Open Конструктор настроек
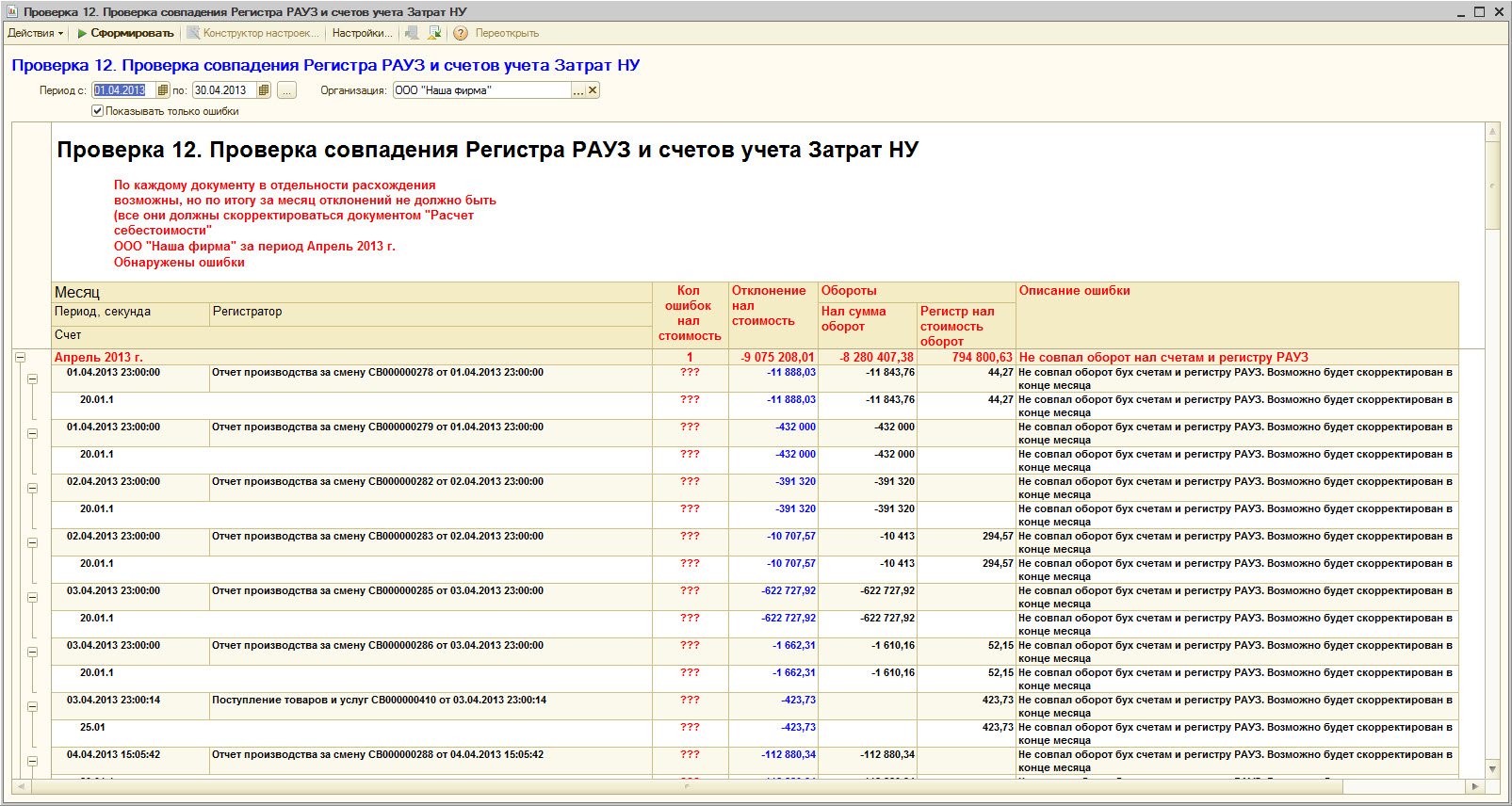1512x806 pixels. pos(253,33)
